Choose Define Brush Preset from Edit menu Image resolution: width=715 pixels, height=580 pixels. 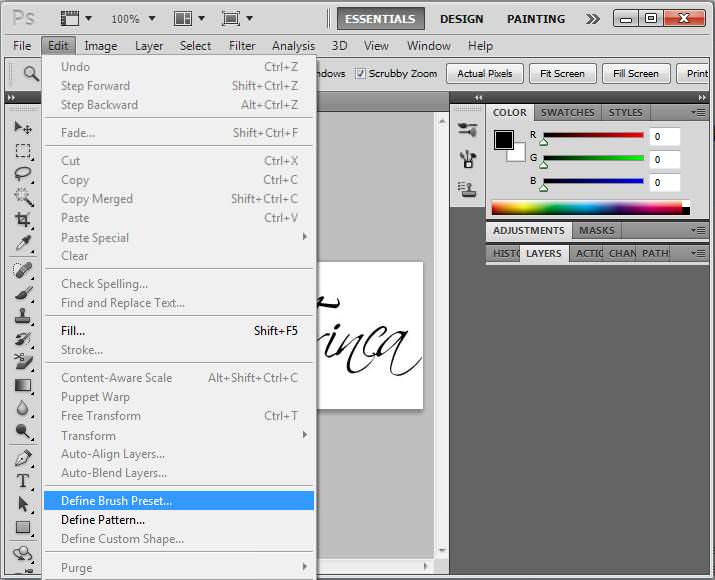click(179, 501)
